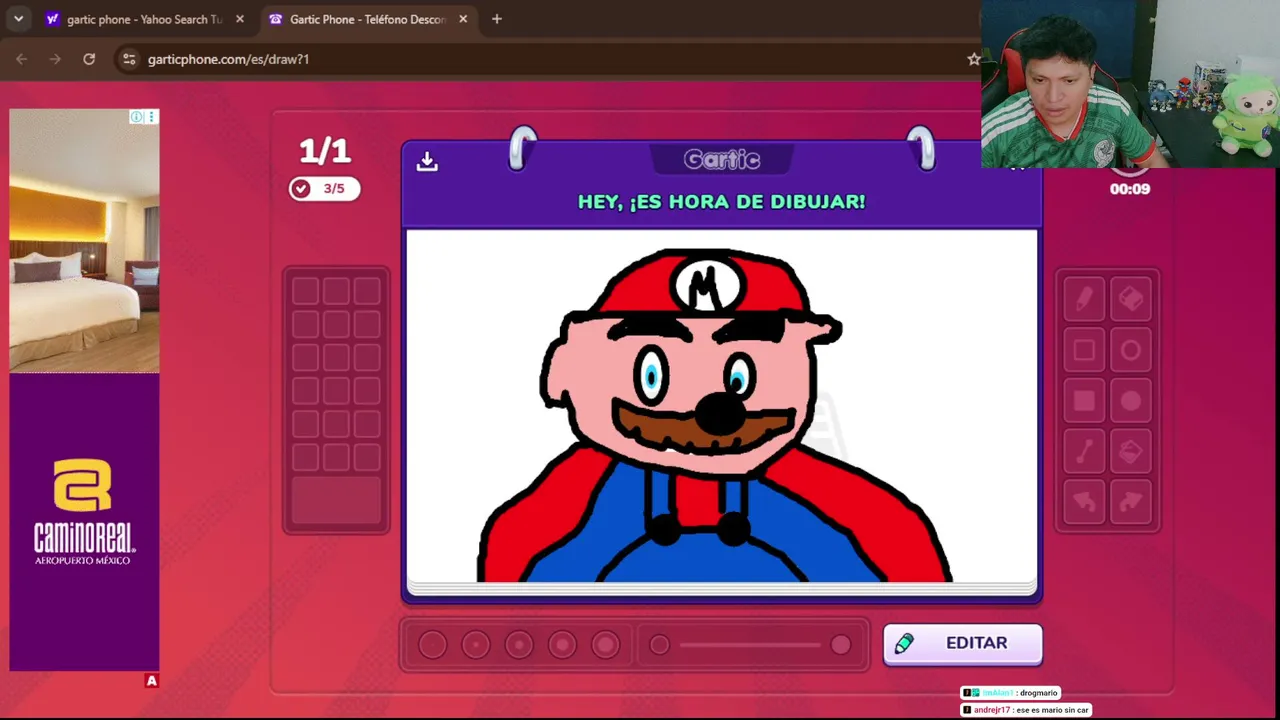Click the opacity slider right handle
Viewport: 1280px width, 720px height.
coord(840,645)
